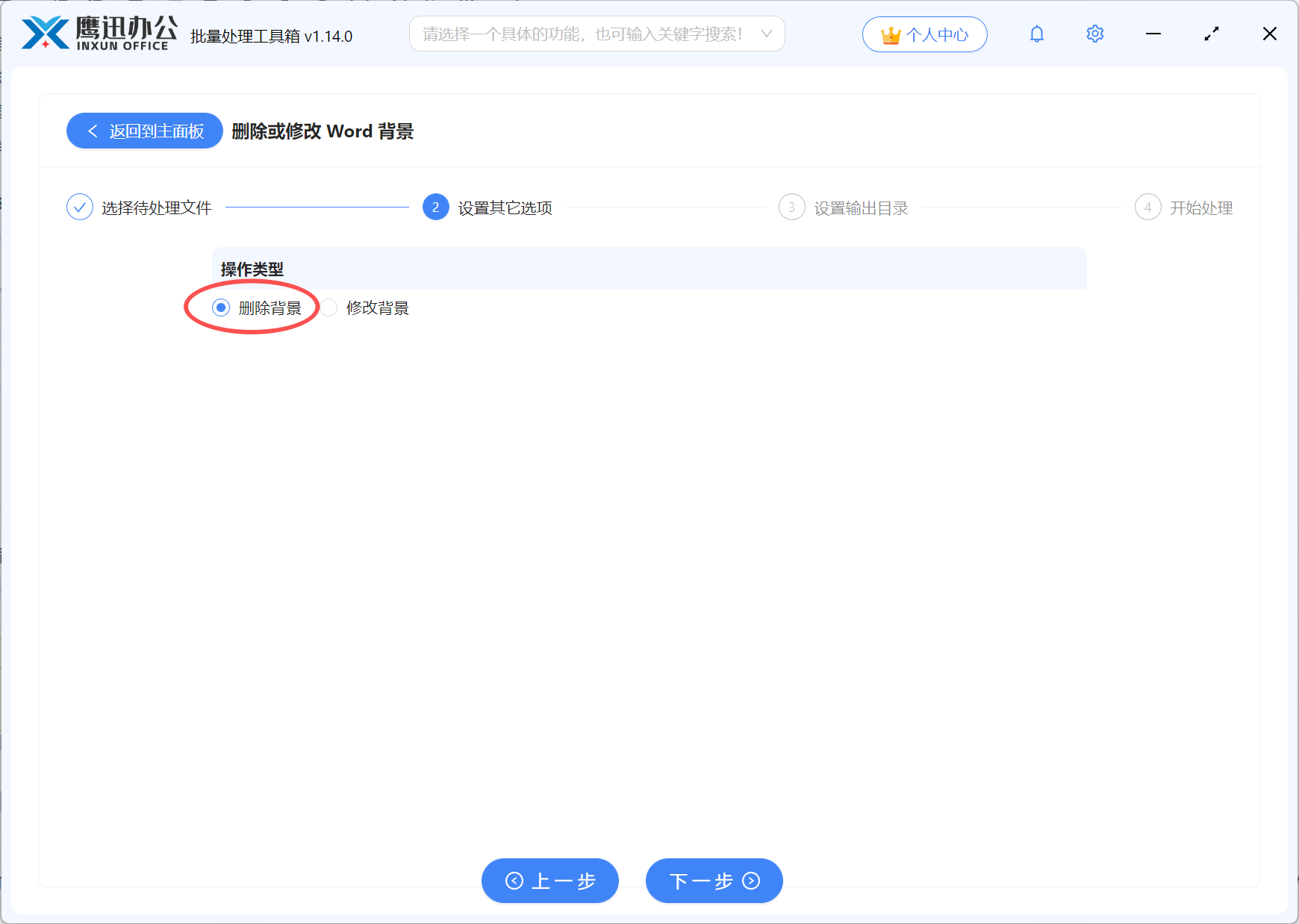
Task: Click the 上一步 button
Action: tap(550, 881)
